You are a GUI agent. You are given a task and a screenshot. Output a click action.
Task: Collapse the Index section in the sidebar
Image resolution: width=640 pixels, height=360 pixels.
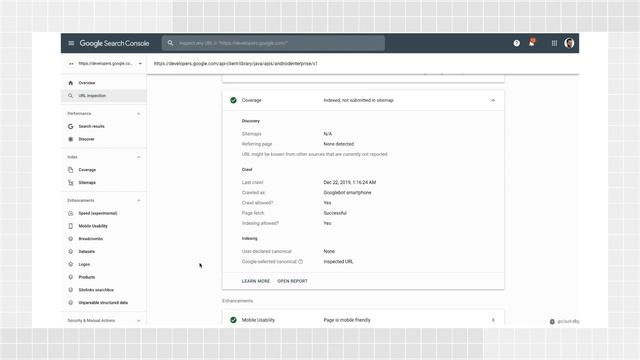point(139,157)
